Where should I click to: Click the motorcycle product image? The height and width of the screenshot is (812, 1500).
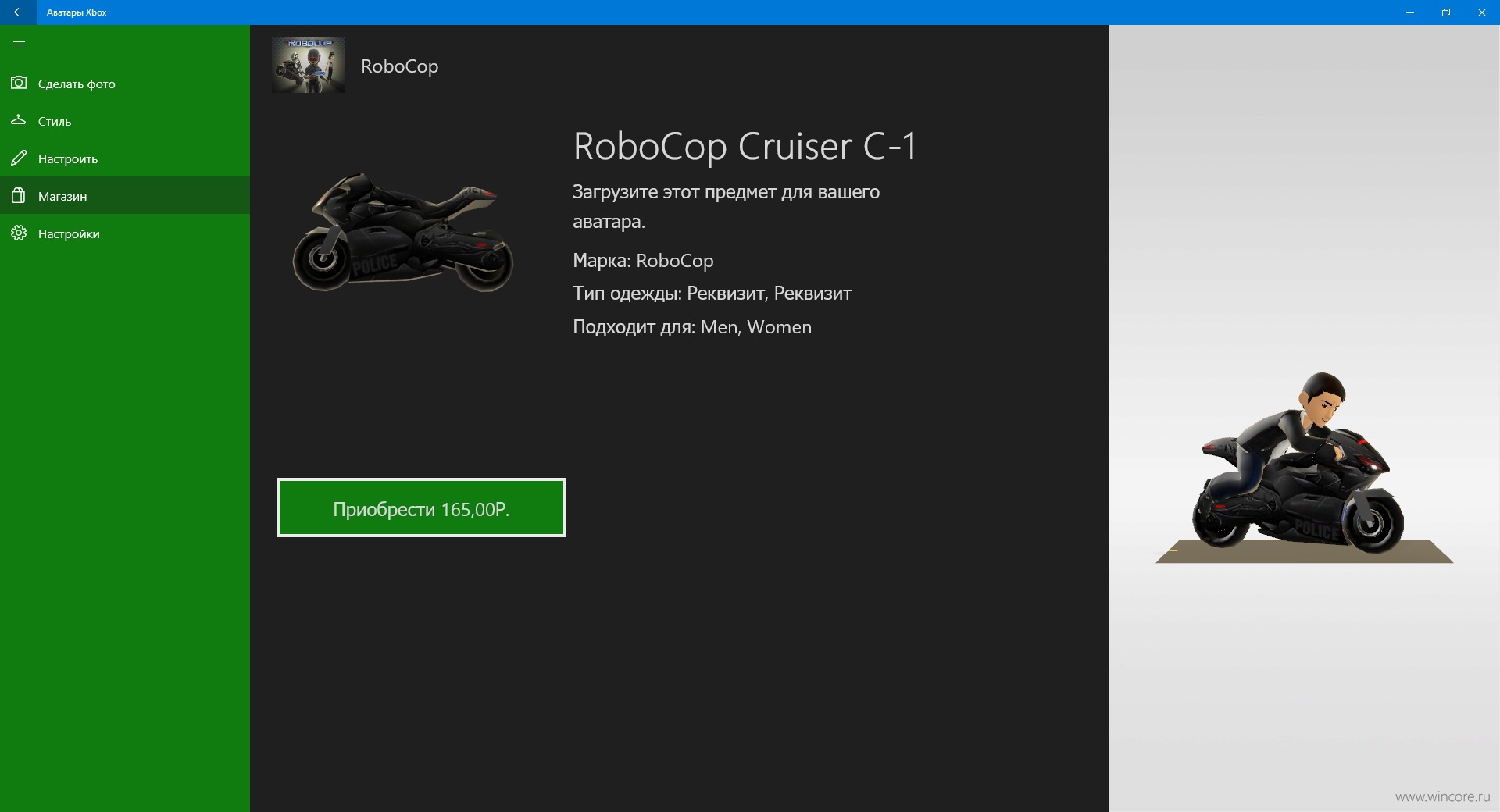[x=402, y=233]
